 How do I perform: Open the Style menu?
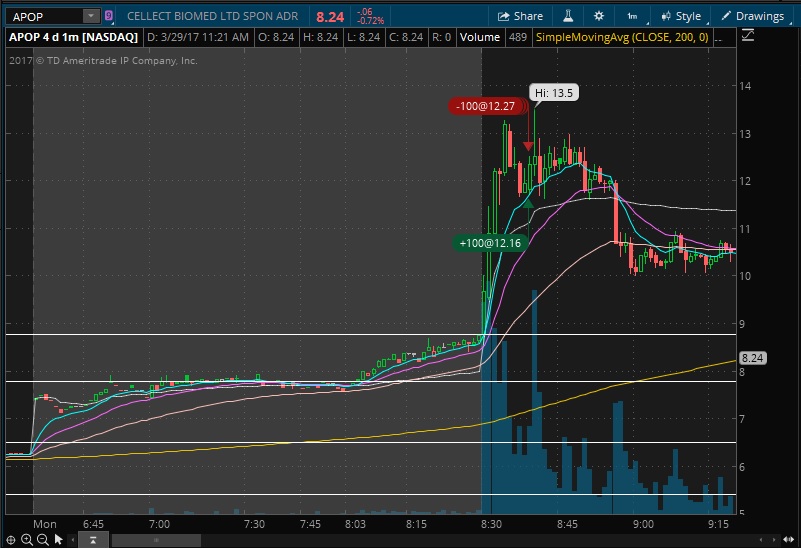(681, 16)
